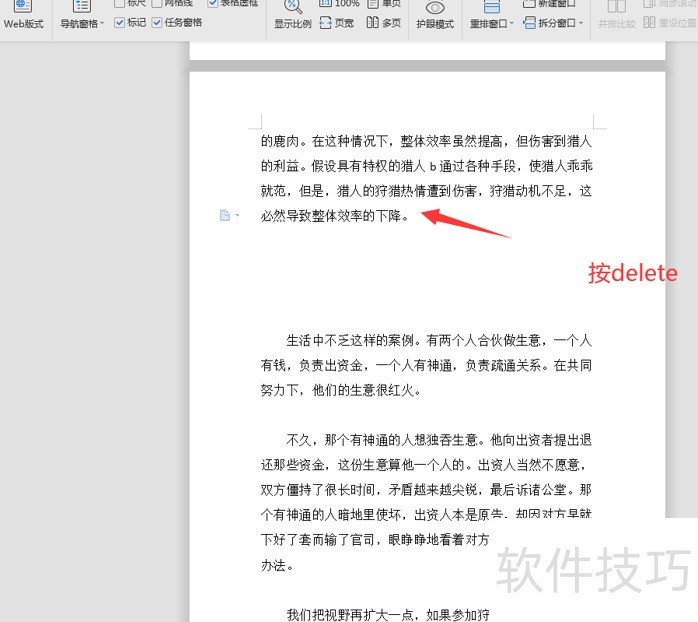Click the 重设位置 reset position button
The width and height of the screenshot is (698, 622).
(x=674, y=23)
